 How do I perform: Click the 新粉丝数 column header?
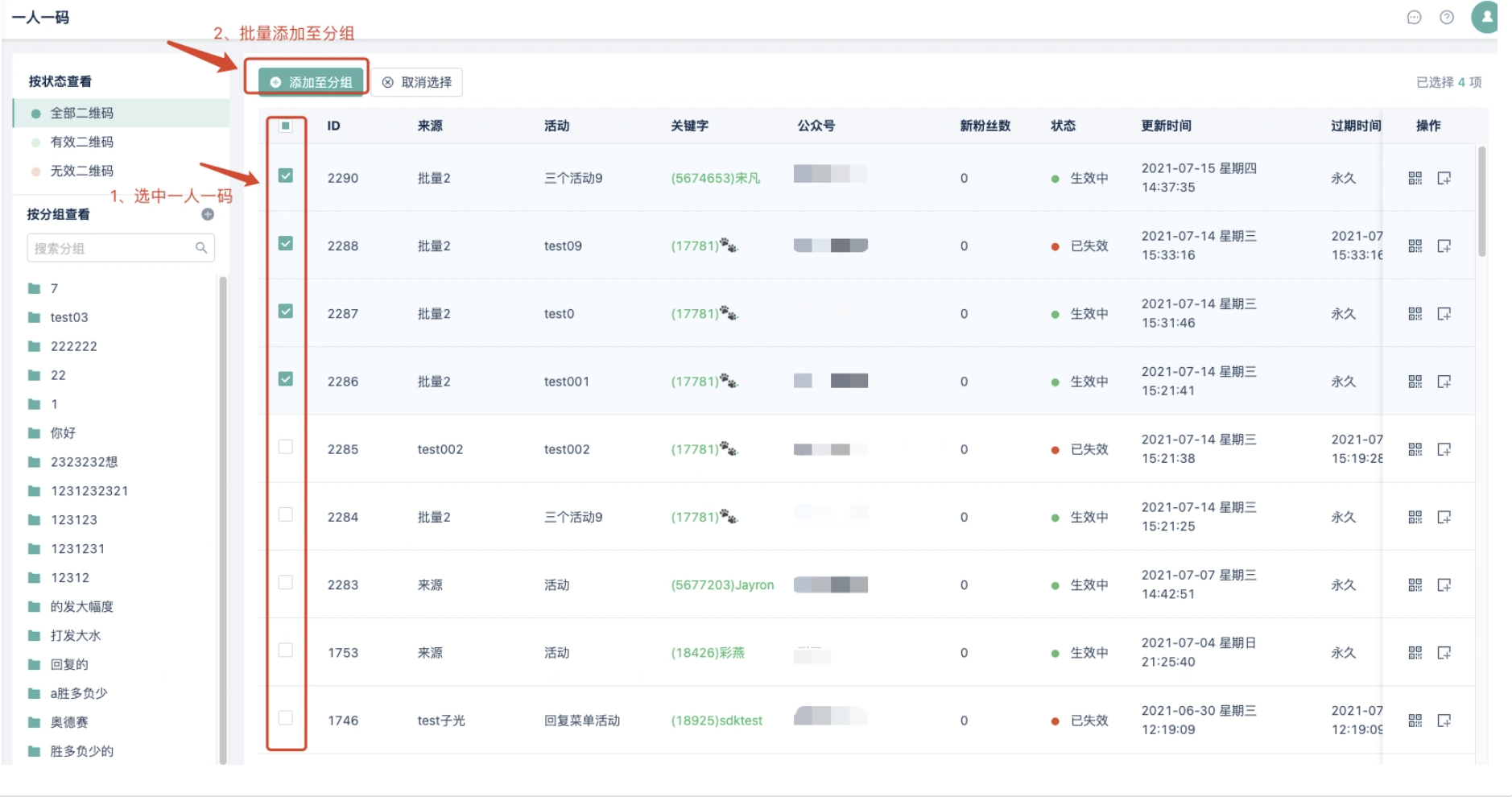point(985,126)
